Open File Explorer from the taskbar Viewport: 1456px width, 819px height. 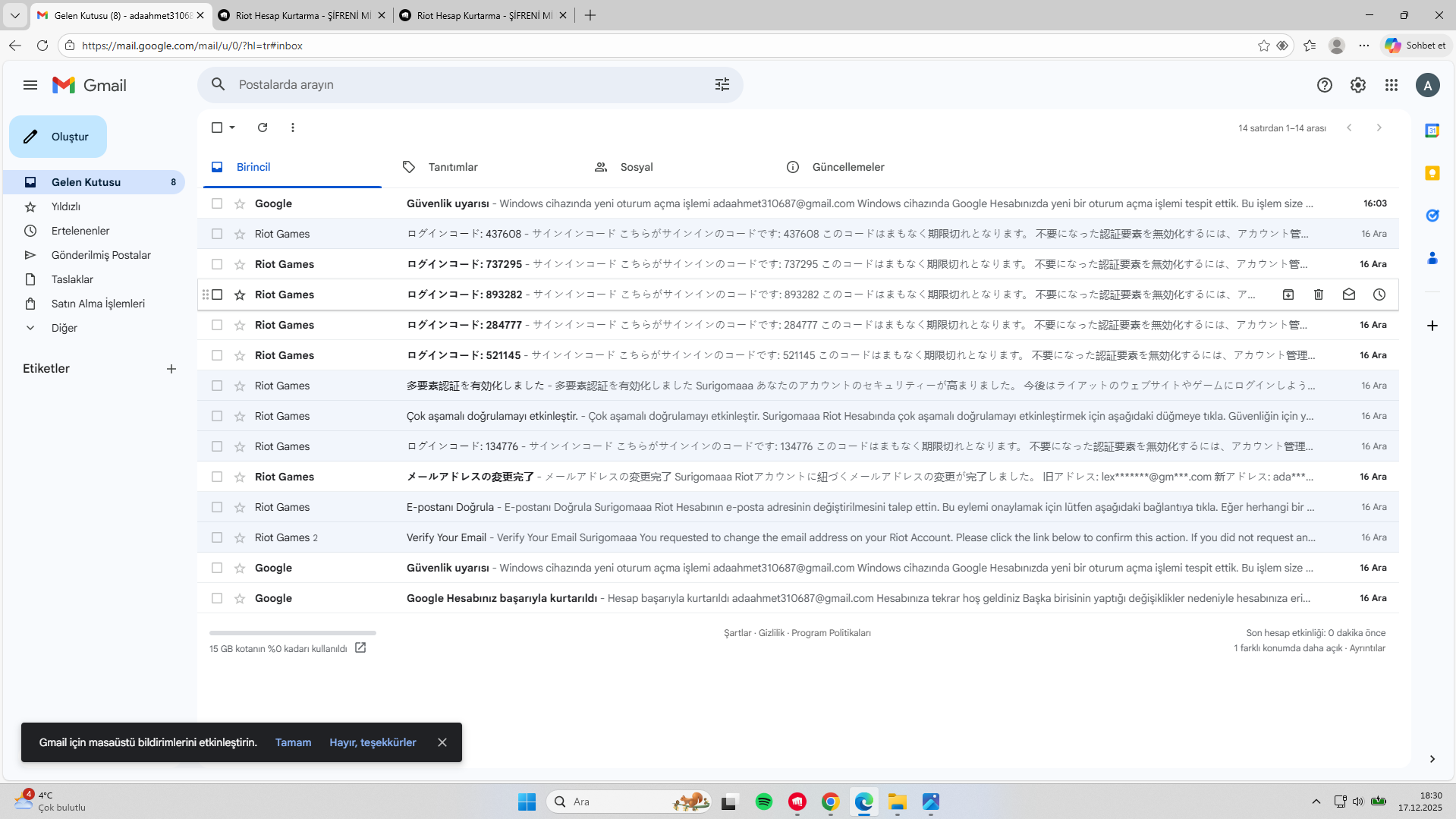[x=898, y=802]
